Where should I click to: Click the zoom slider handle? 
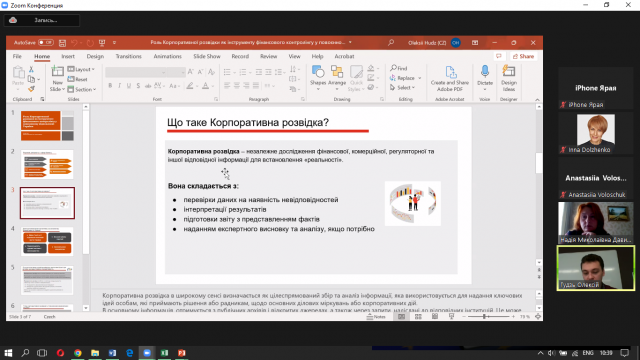pos(484,317)
